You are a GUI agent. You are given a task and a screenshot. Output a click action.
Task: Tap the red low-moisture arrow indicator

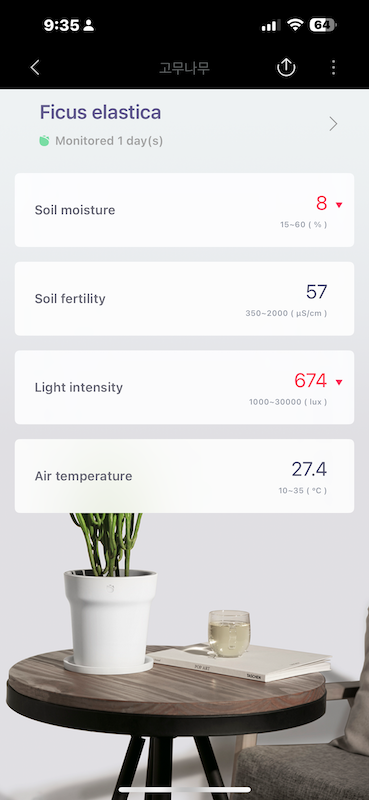pyautogui.click(x=339, y=205)
